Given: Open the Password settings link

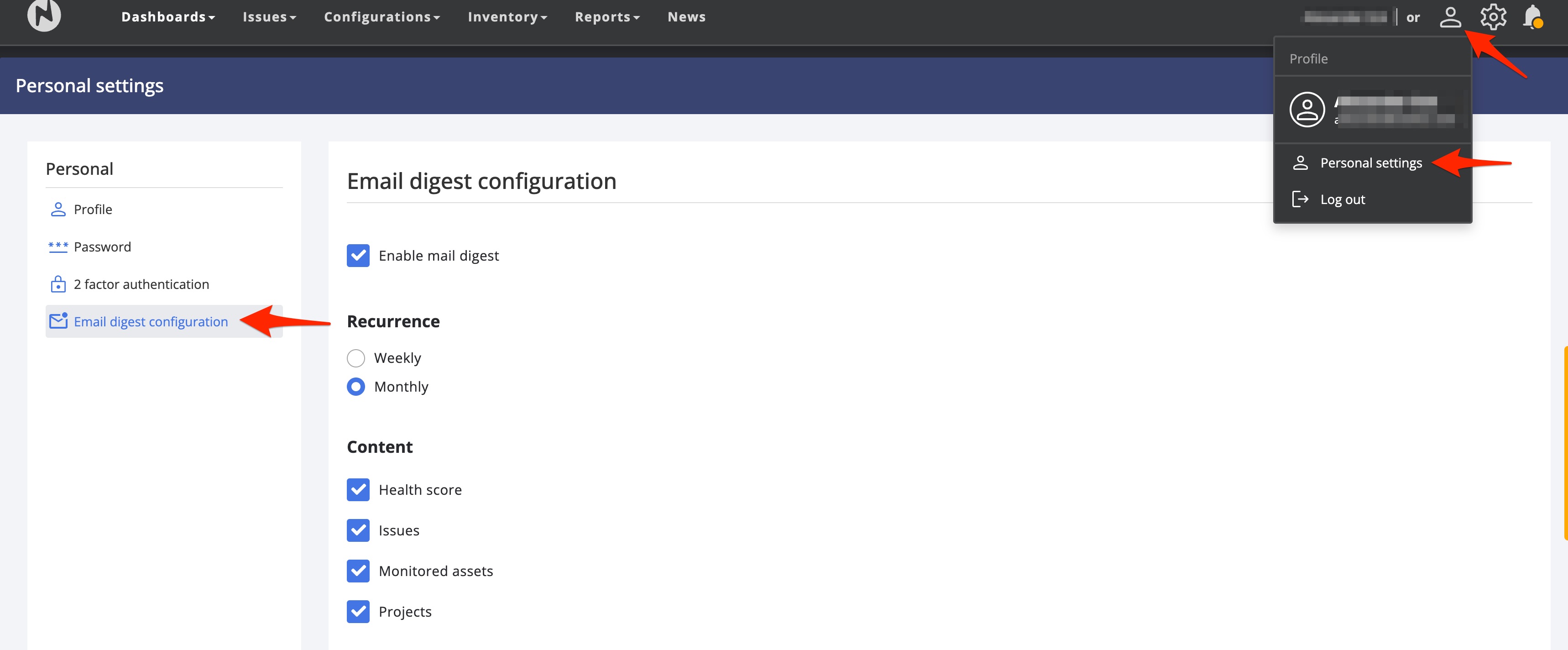Looking at the screenshot, I should pyautogui.click(x=102, y=247).
